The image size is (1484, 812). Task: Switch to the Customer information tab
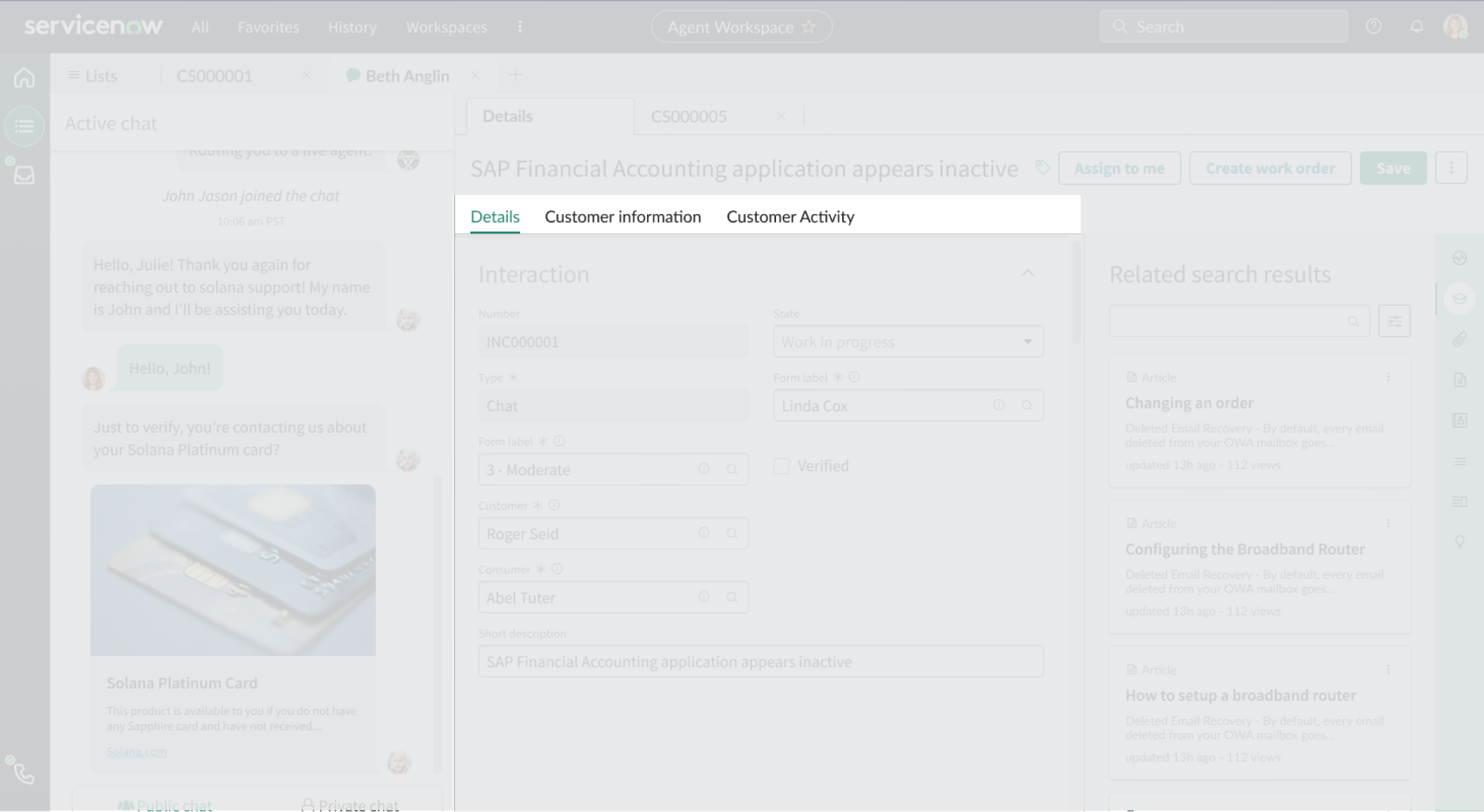tap(623, 216)
